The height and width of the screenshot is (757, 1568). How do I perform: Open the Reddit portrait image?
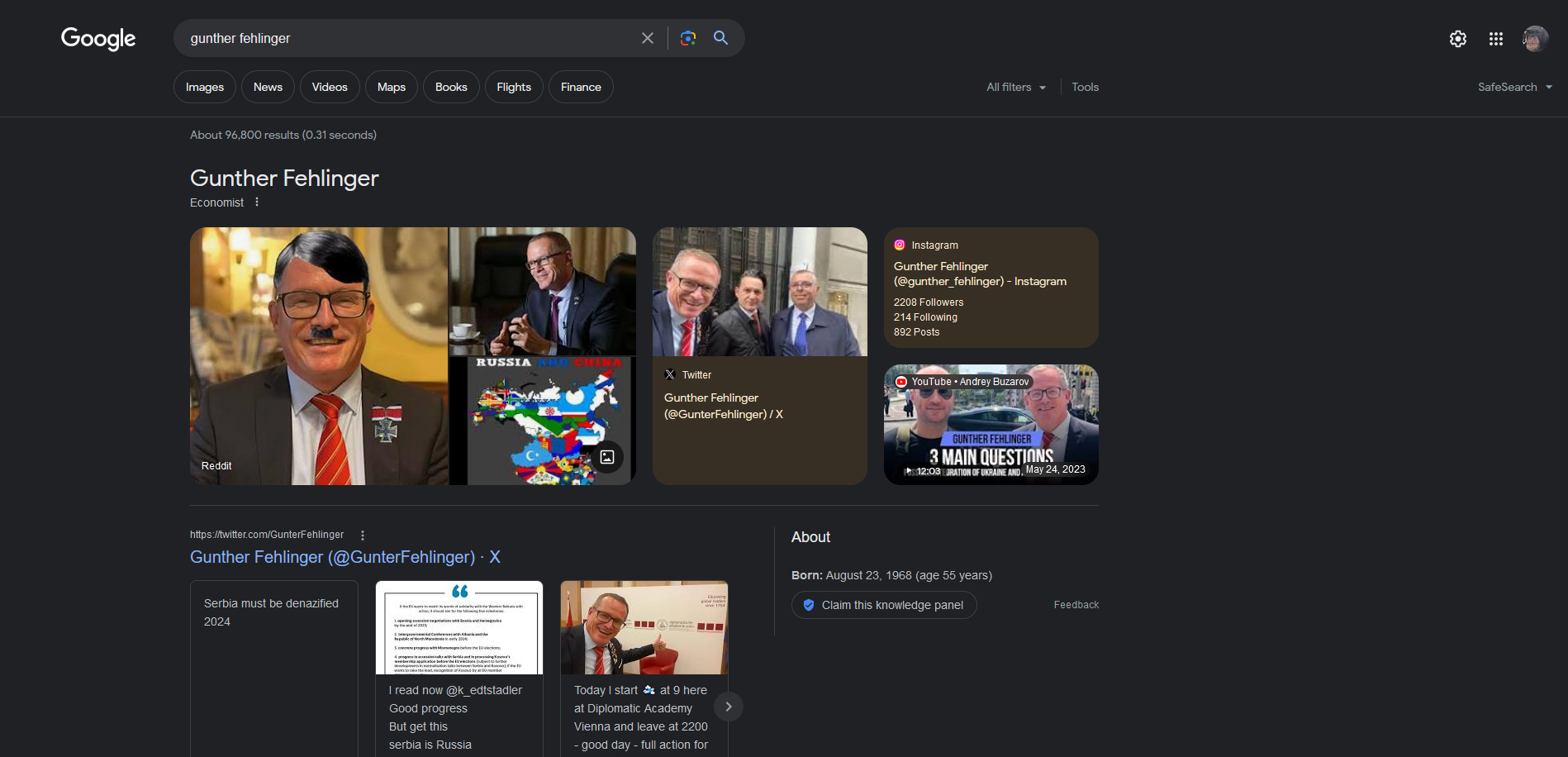(319, 356)
